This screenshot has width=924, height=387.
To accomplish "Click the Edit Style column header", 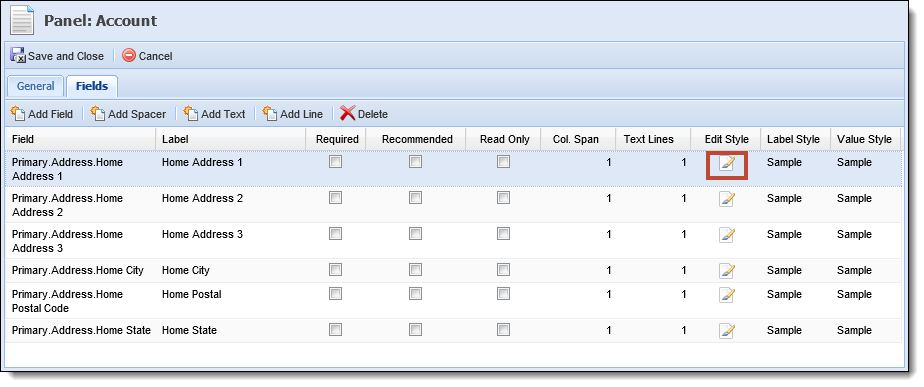I will click(x=726, y=139).
